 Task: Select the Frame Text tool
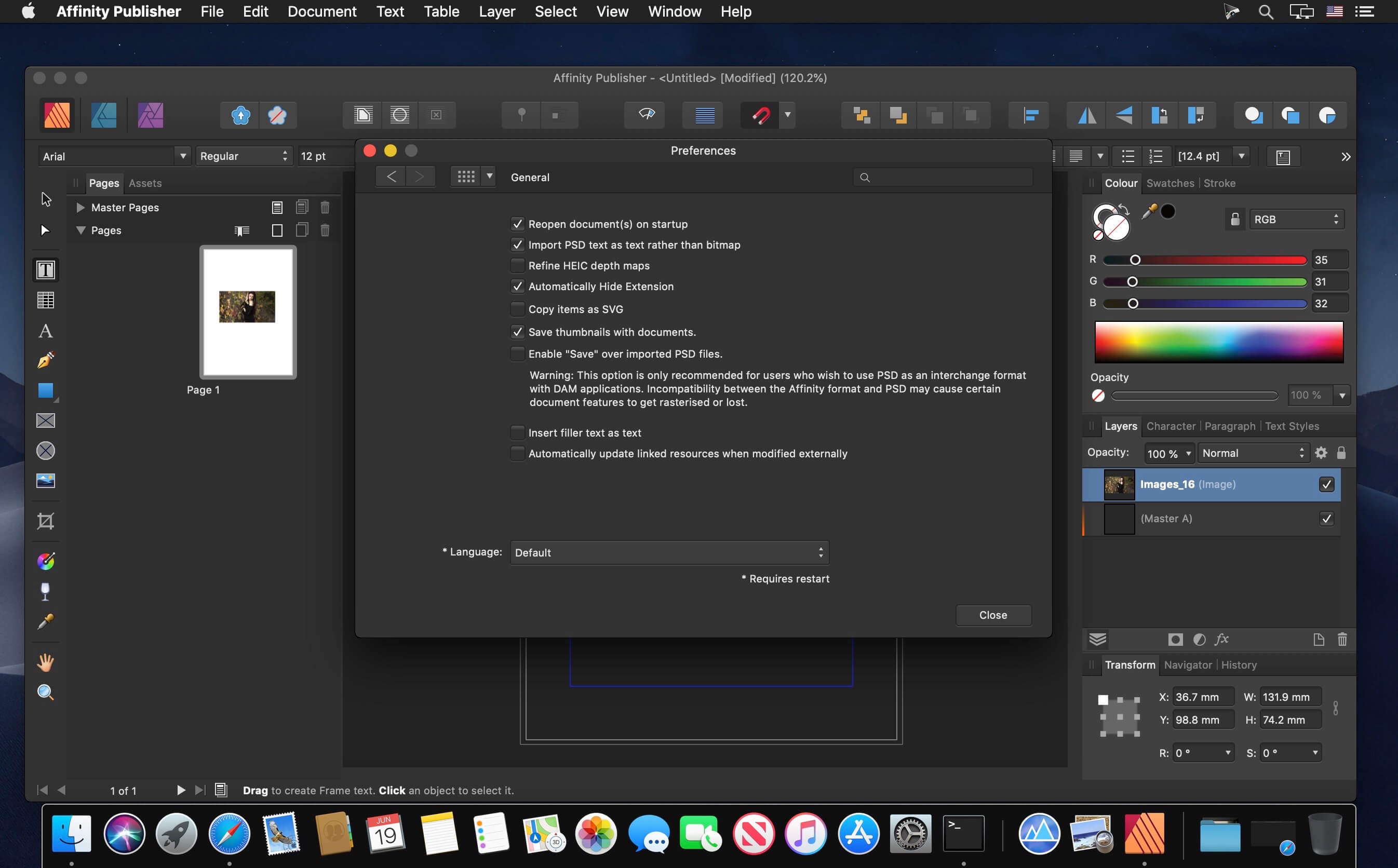coord(45,270)
